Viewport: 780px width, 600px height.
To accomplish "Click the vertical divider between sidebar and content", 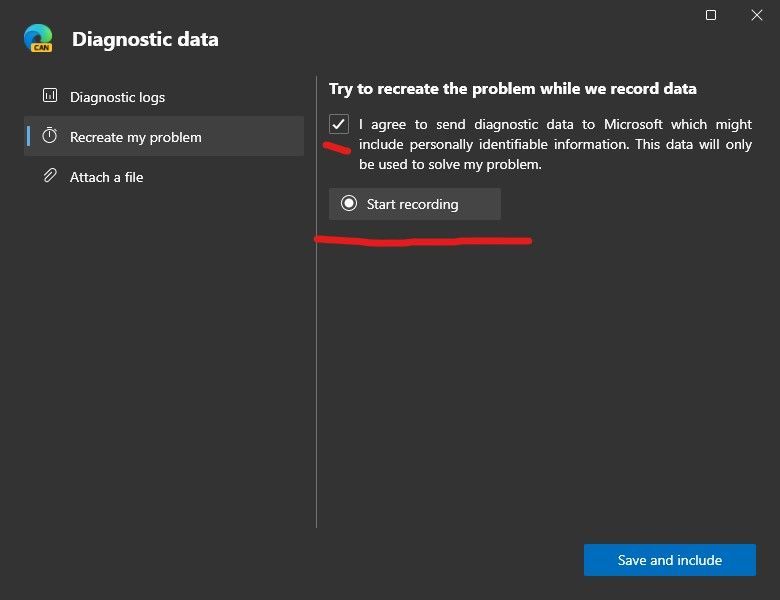I will click(x=316, y=400).
